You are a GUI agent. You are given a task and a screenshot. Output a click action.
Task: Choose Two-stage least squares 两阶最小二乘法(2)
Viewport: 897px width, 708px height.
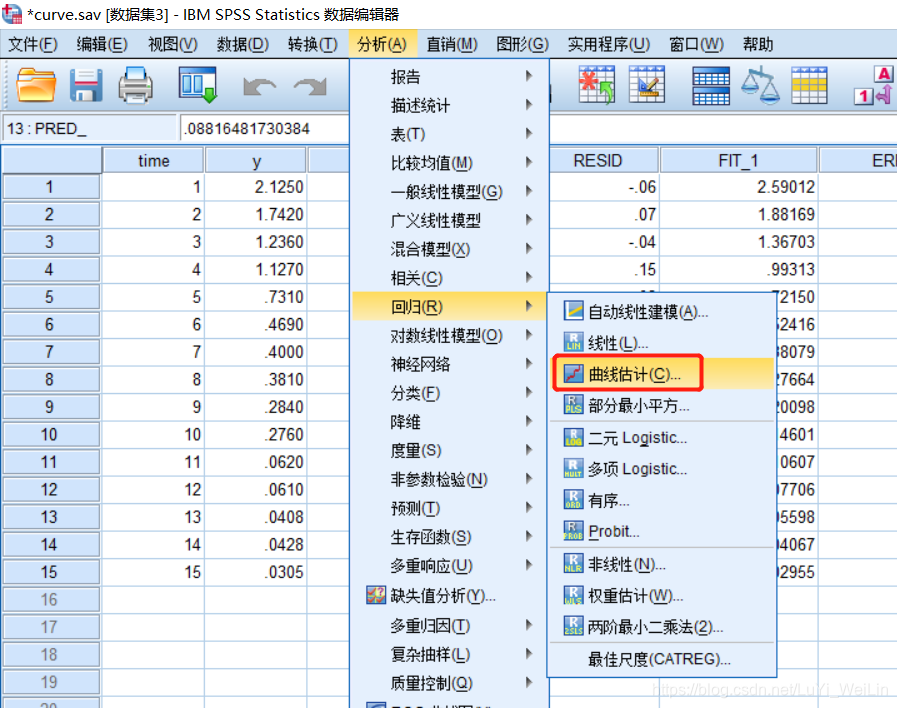coord(662,627)
